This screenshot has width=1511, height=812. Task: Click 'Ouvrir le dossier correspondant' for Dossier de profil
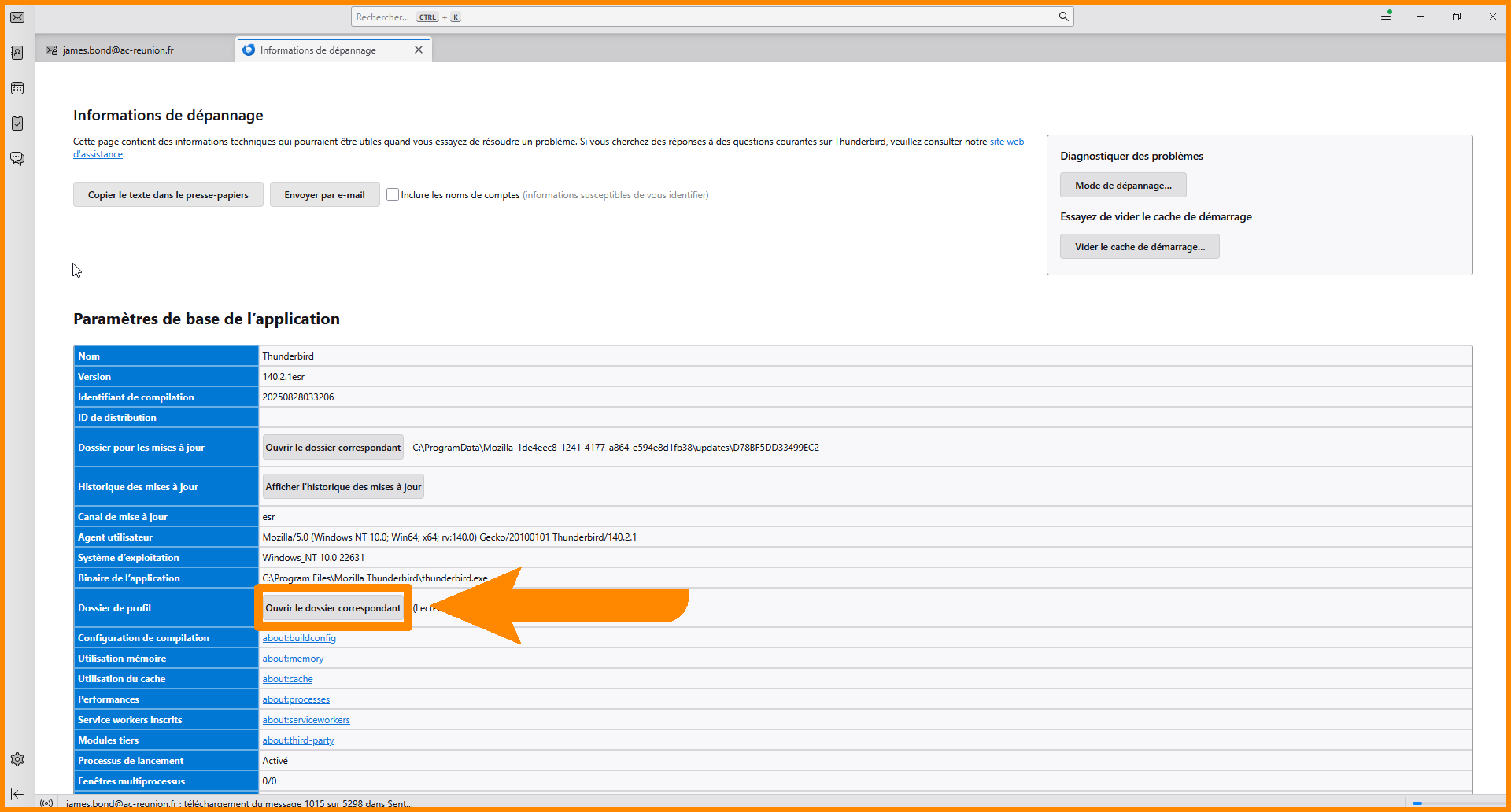pos(333,608)
